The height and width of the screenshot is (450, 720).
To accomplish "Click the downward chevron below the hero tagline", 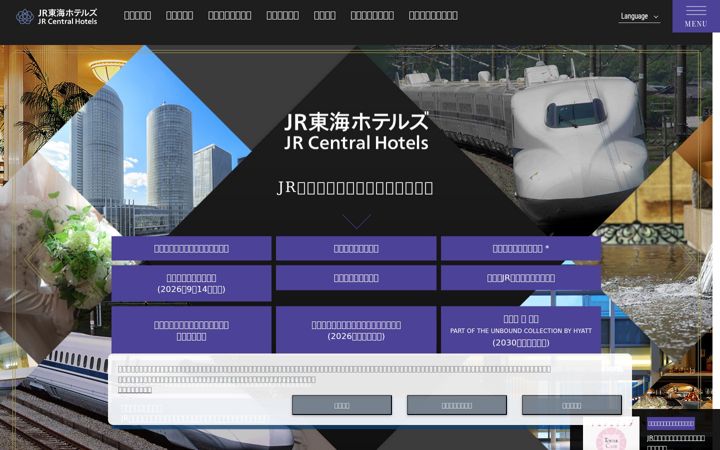I will click(x=356, y=221).
